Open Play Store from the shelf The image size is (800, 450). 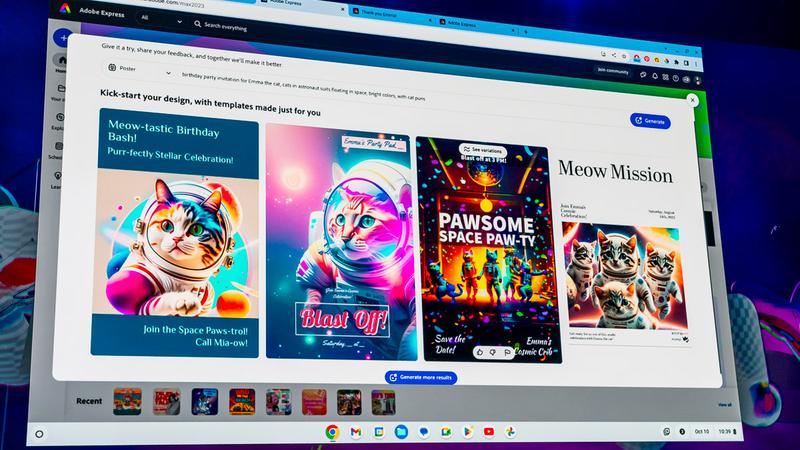pyautogui.click(x=467, y=432)
